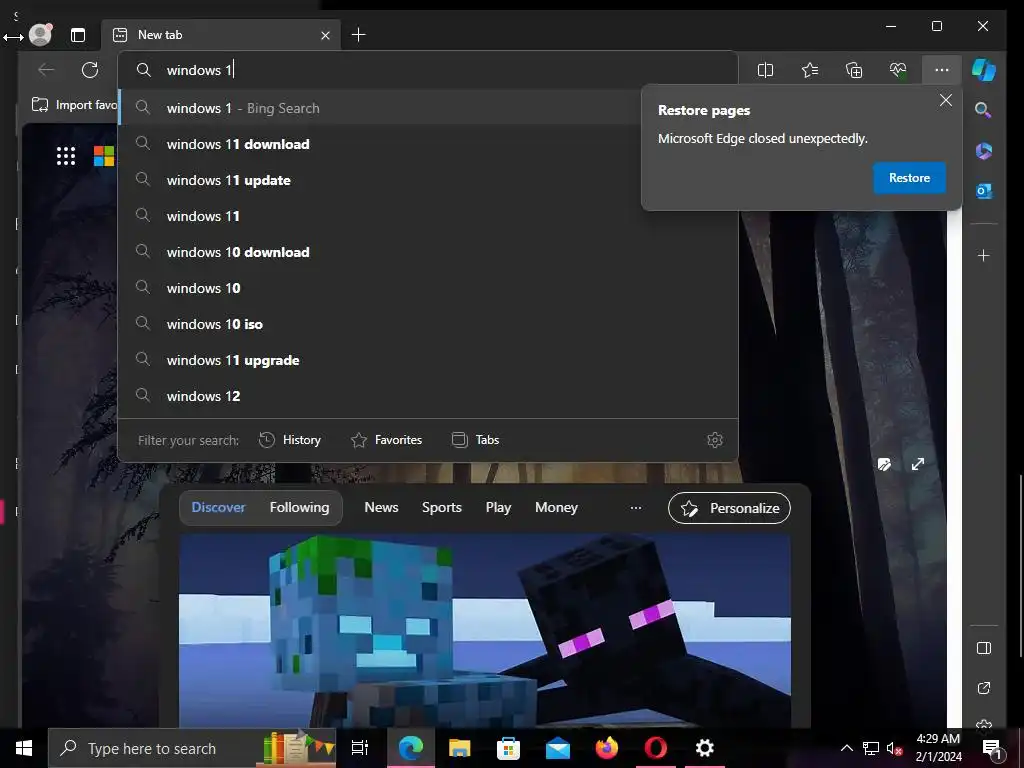Select the plain windows 10 suggestion
Image resolution: width=1024 pixels, height=768 pixels.
(428, 288)
